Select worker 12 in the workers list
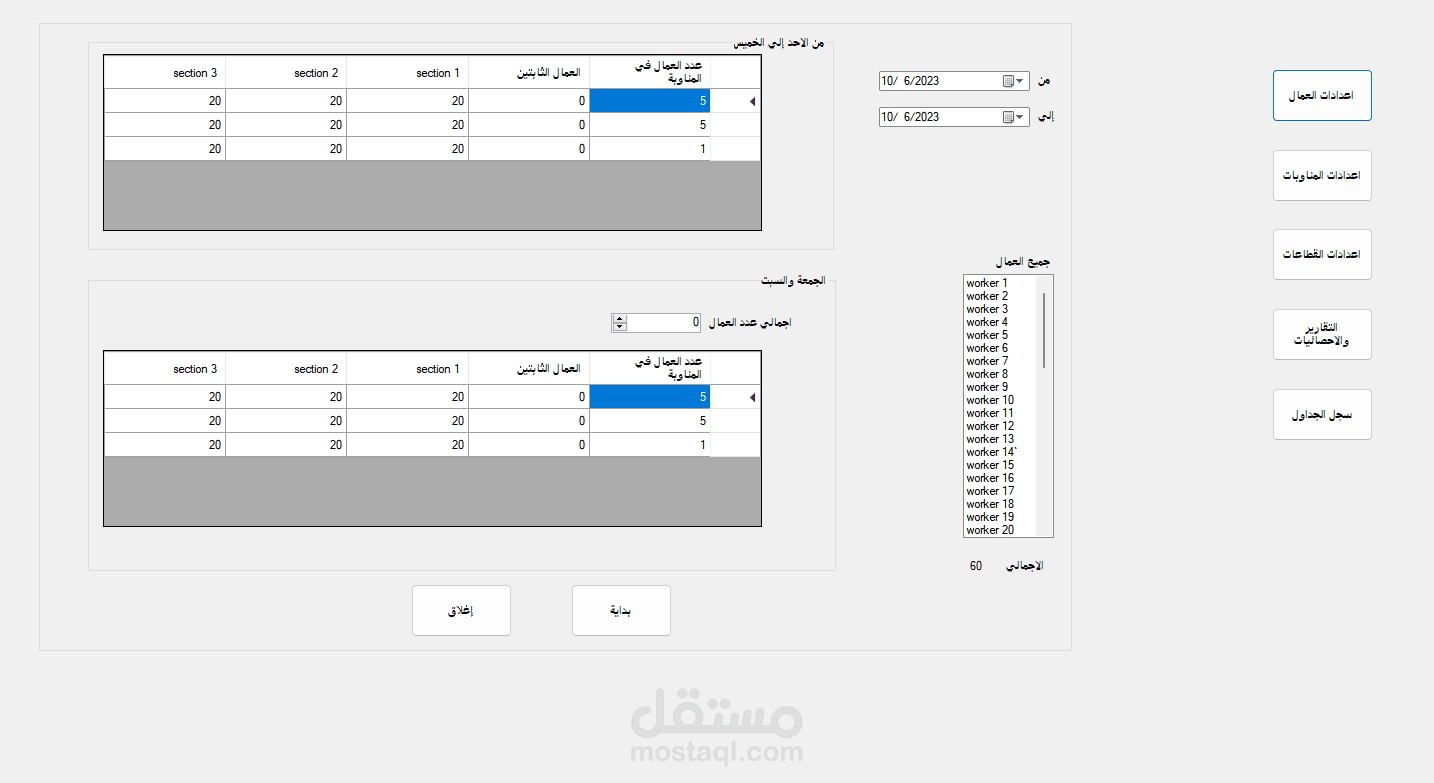 990,426
